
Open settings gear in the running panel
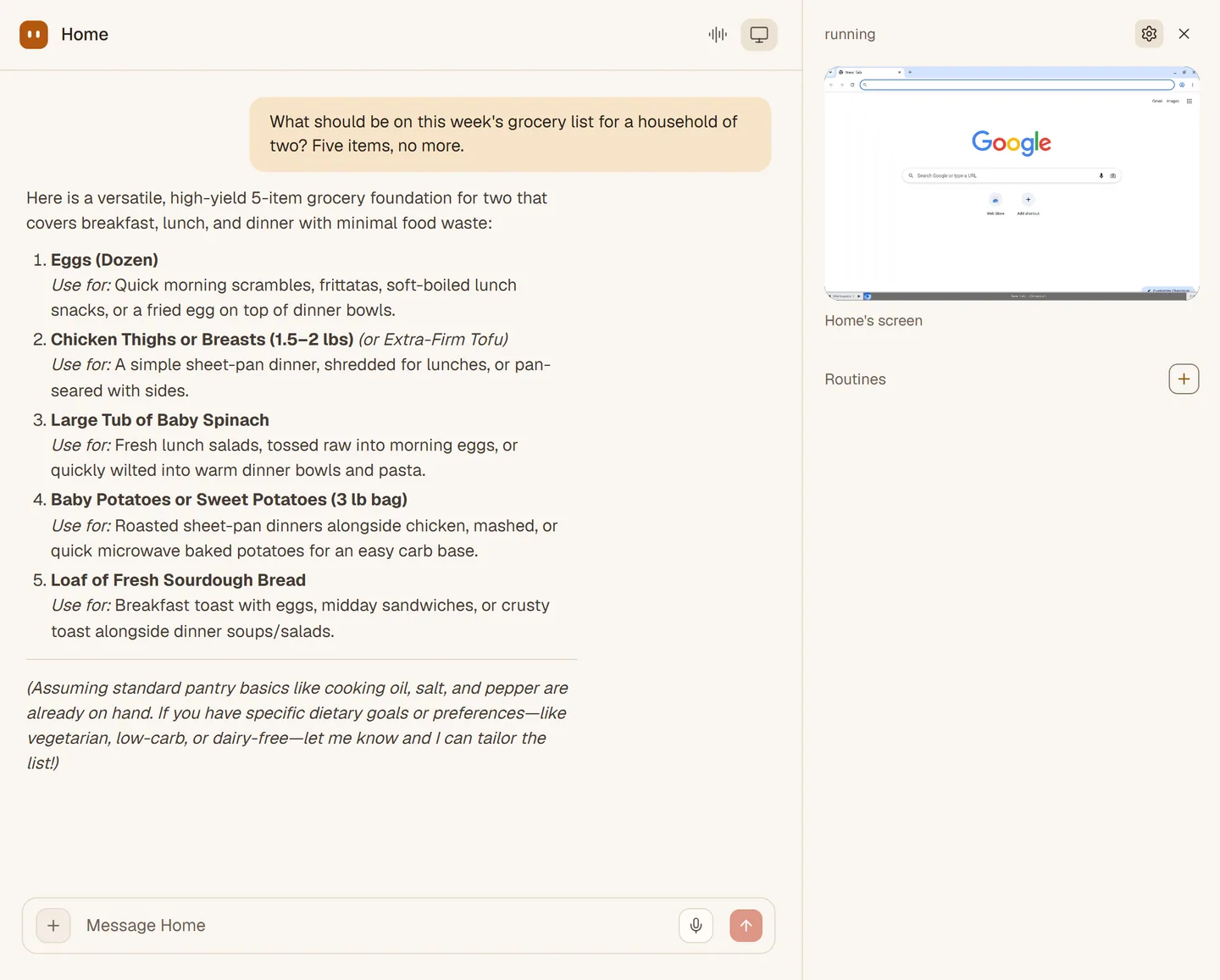[1149, 34]
